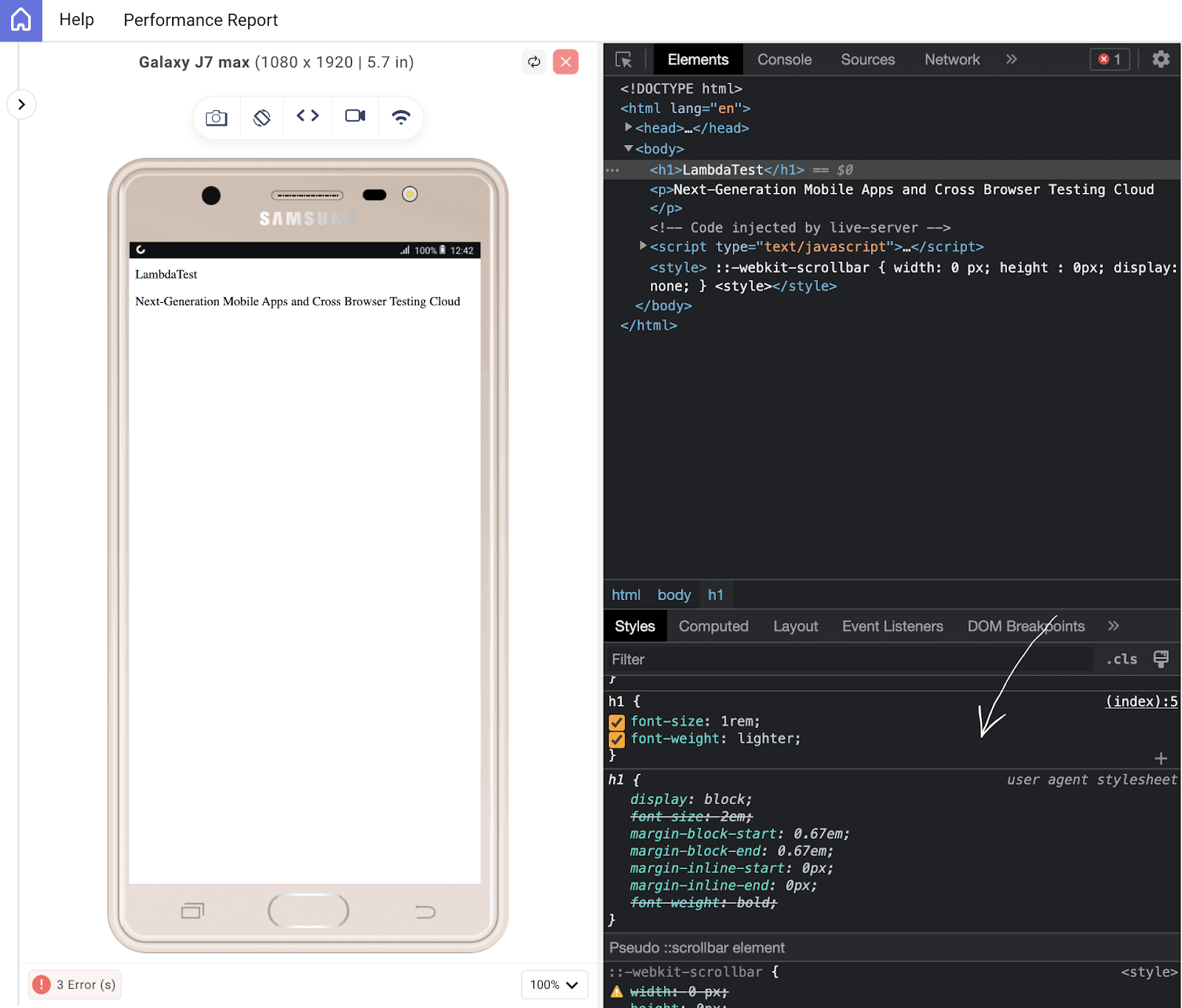Click the inspect element picker icon
This screenshot has width=1182, height=1008.
tap(624, 60)
